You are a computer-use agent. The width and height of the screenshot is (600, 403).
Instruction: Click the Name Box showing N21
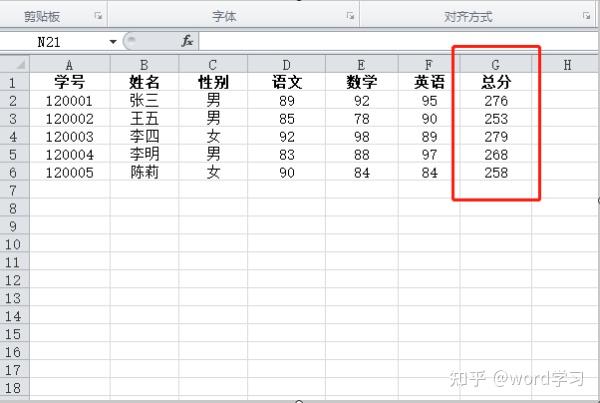(54, 41)
